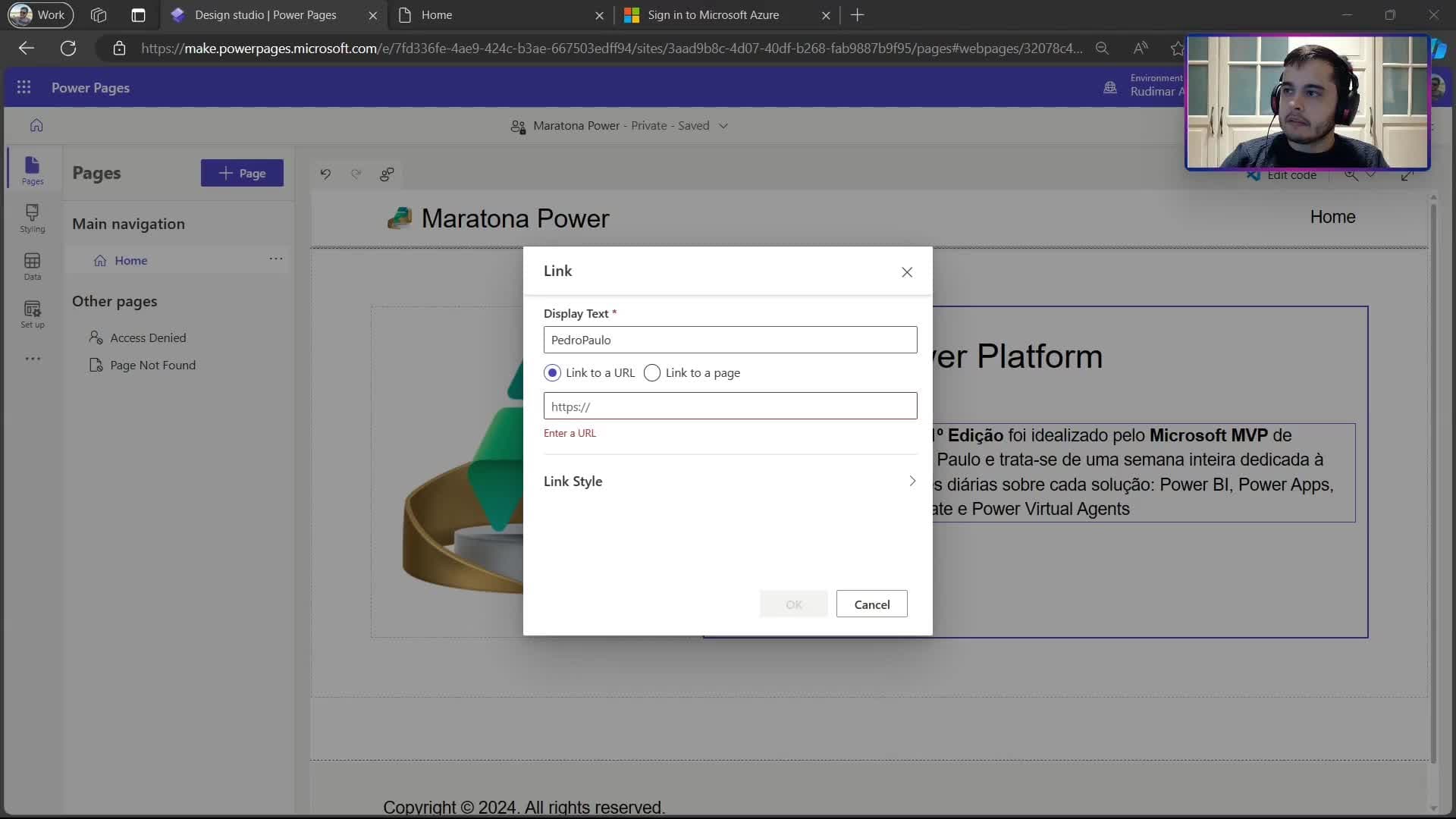
Task: Click the https:// URL input field
Action: click(730, 406)
